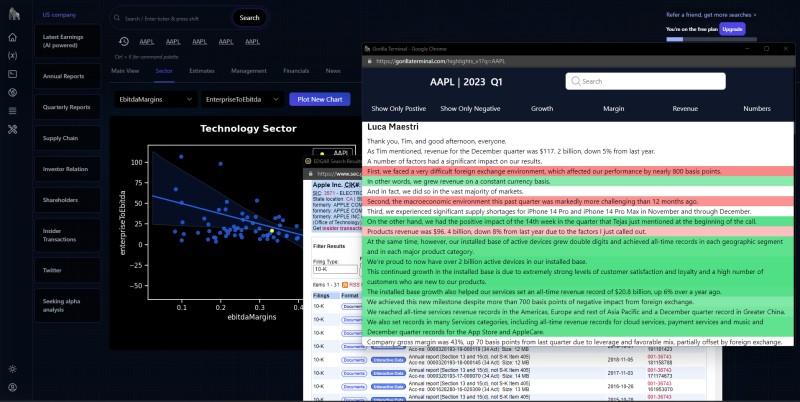The height and width of the screenshot is (402, 800).
Task: Open the Management tab
Action: click(248, 71)
